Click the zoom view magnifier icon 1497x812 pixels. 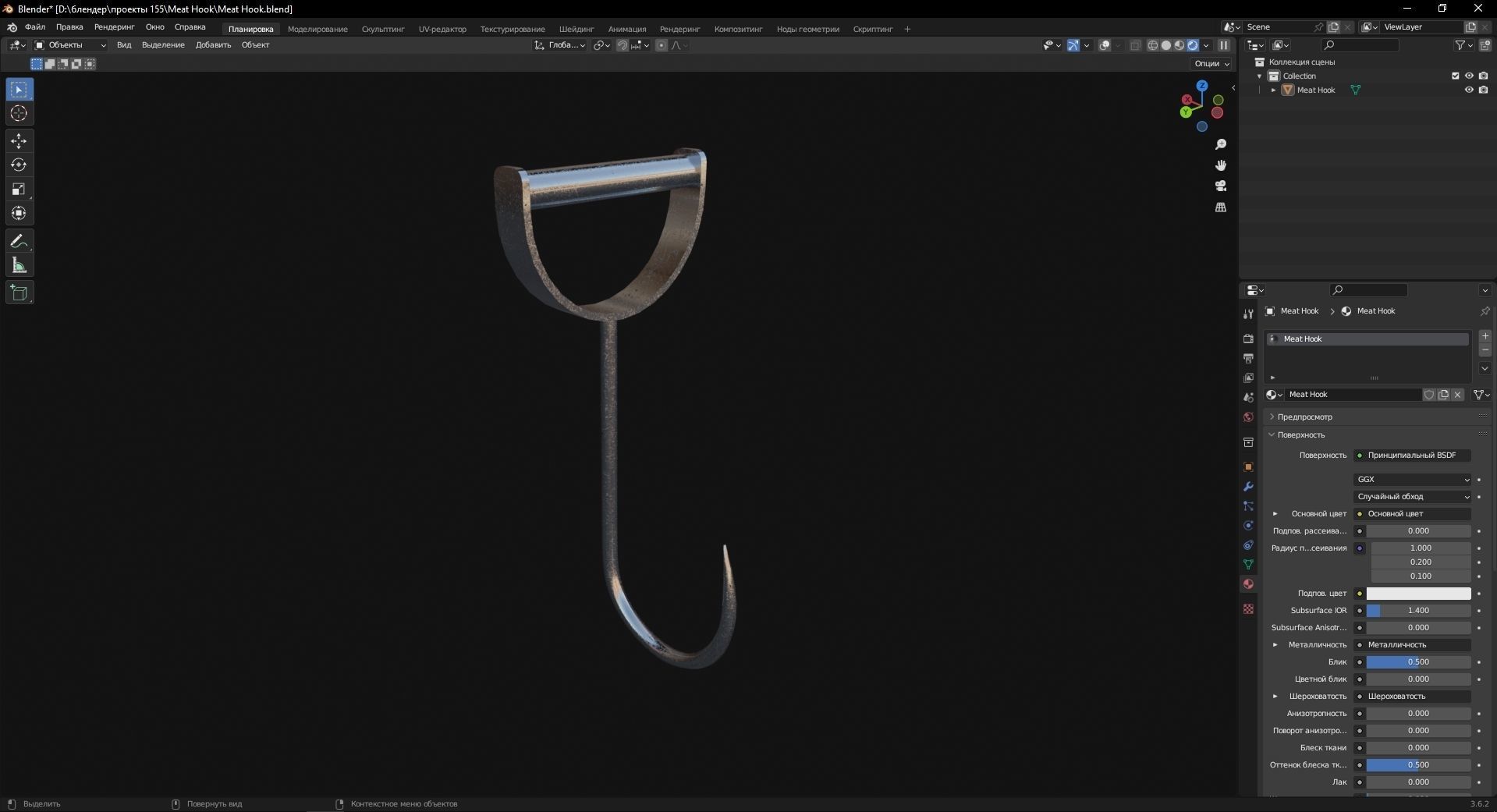pos(1221,145)
